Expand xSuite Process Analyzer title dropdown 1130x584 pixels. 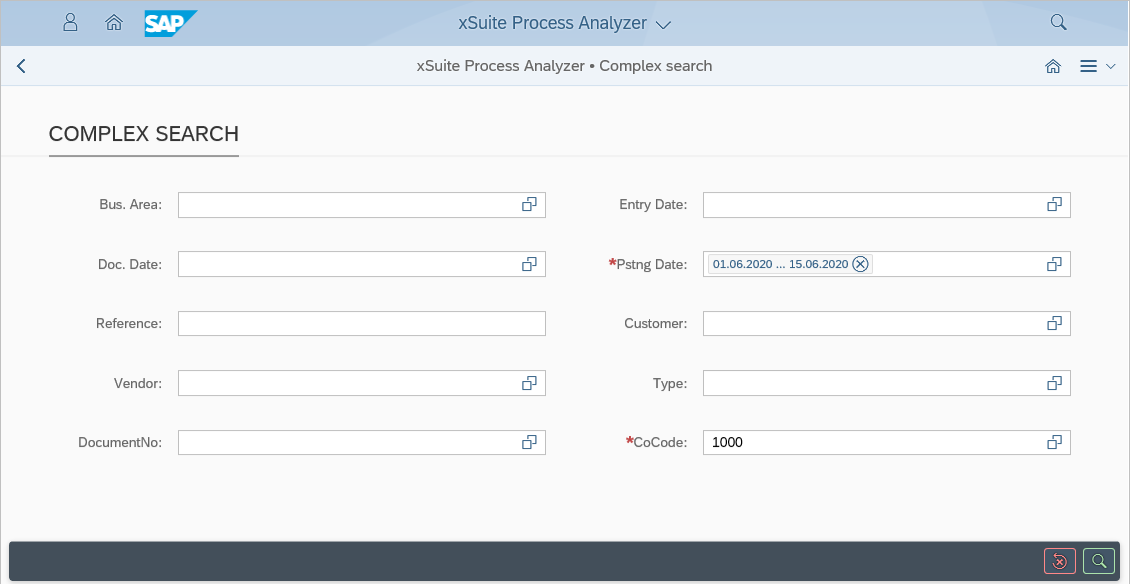[663, 23]
